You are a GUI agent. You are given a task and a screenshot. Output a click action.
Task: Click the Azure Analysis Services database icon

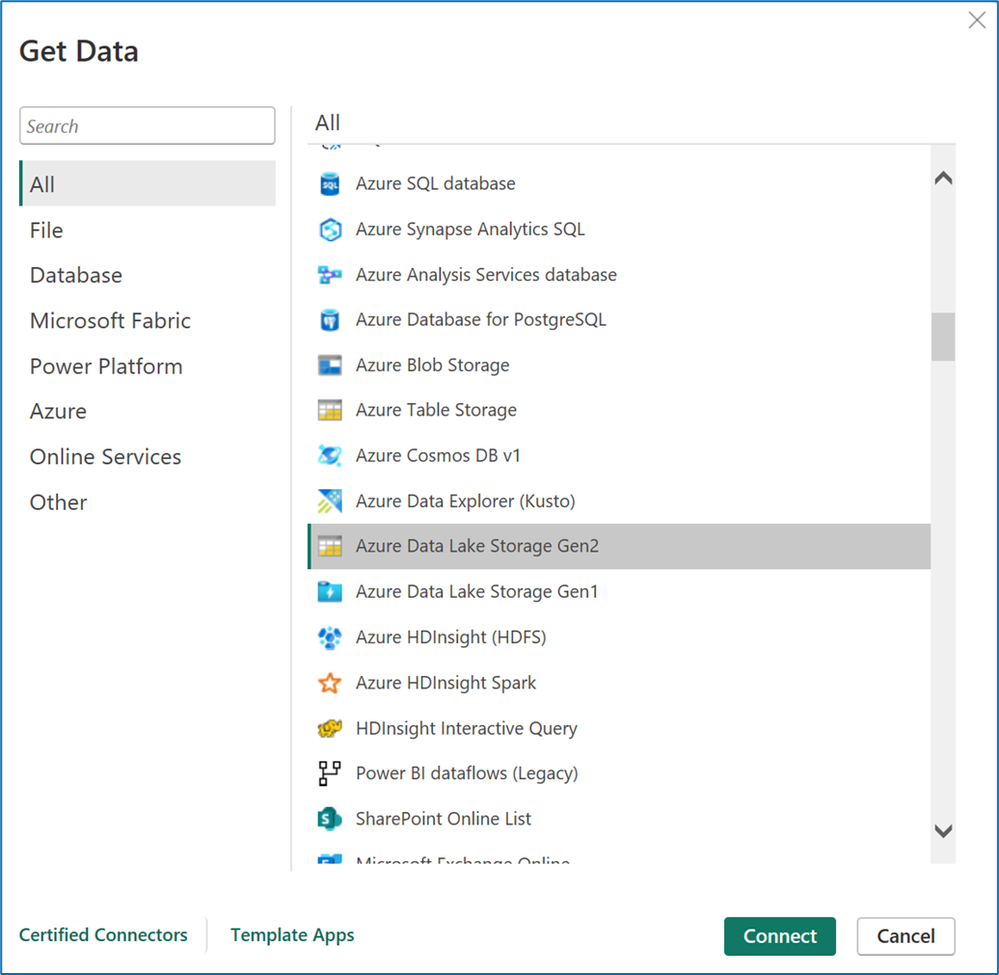[329, 275]
